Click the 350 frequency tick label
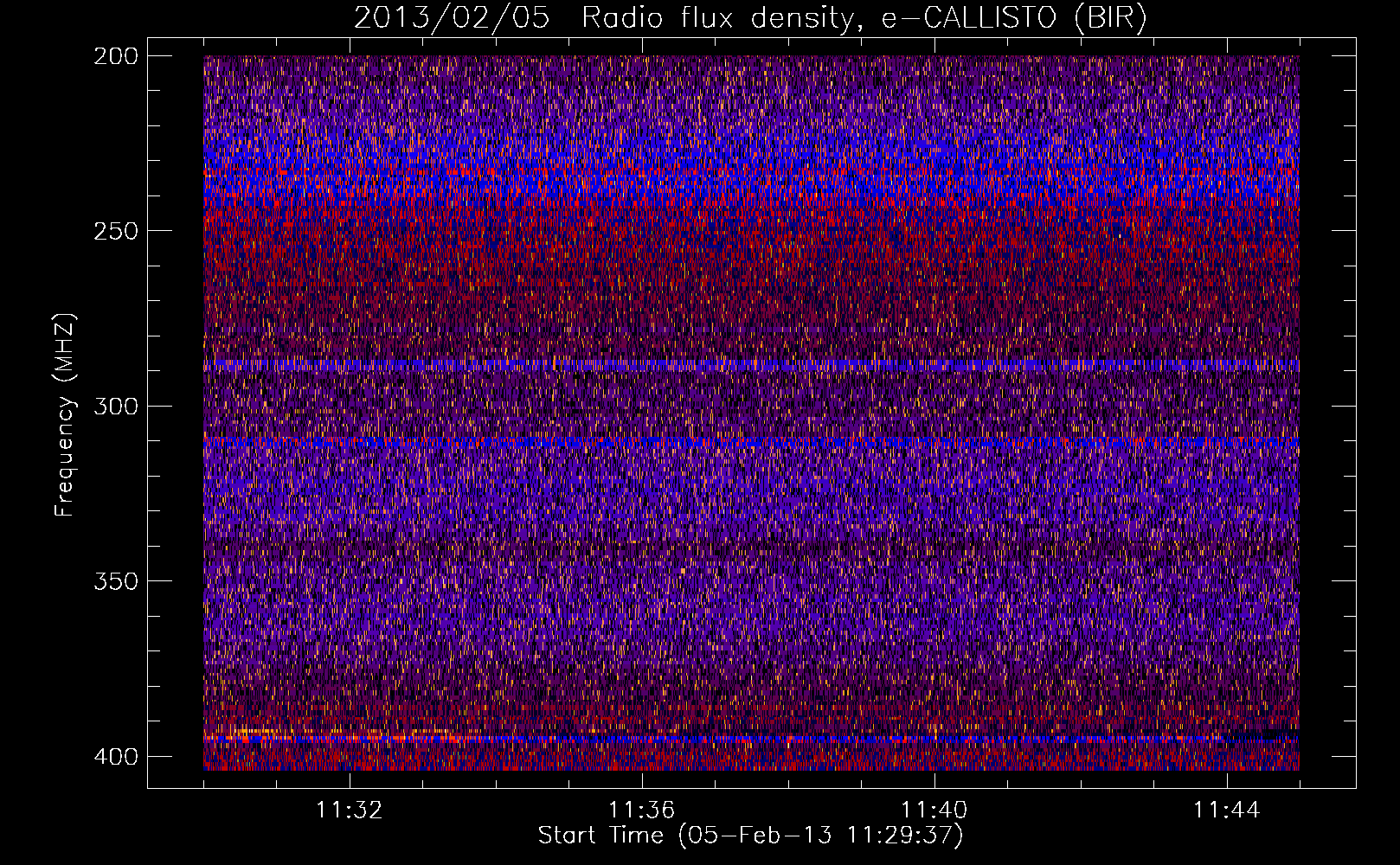 tap(115, 581)
